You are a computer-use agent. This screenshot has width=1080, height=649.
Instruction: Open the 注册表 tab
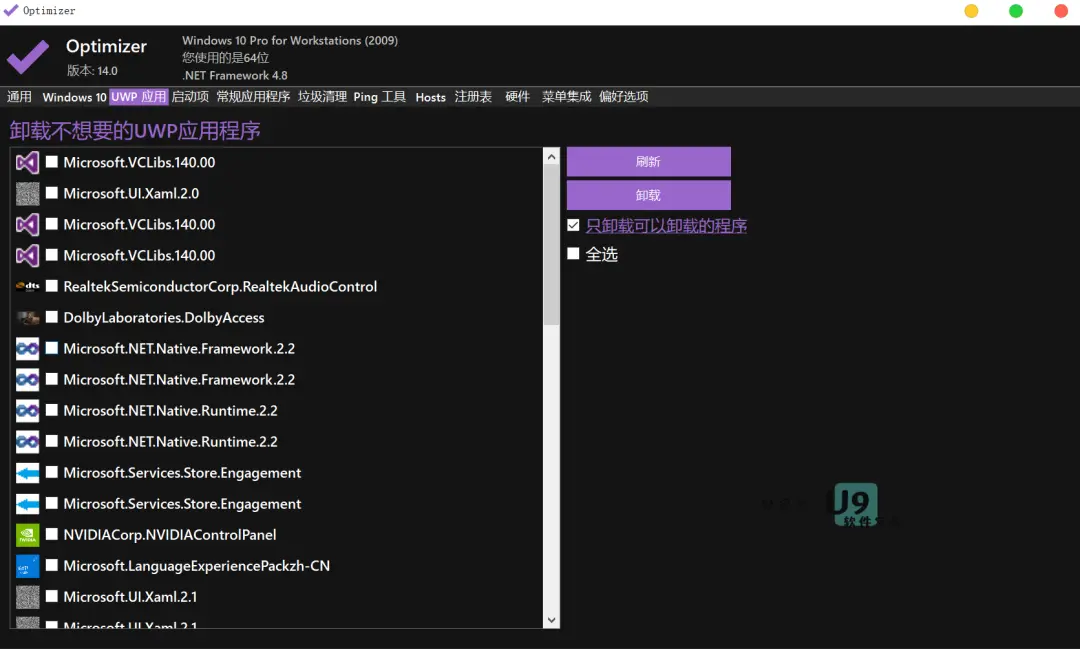[473, 96]
